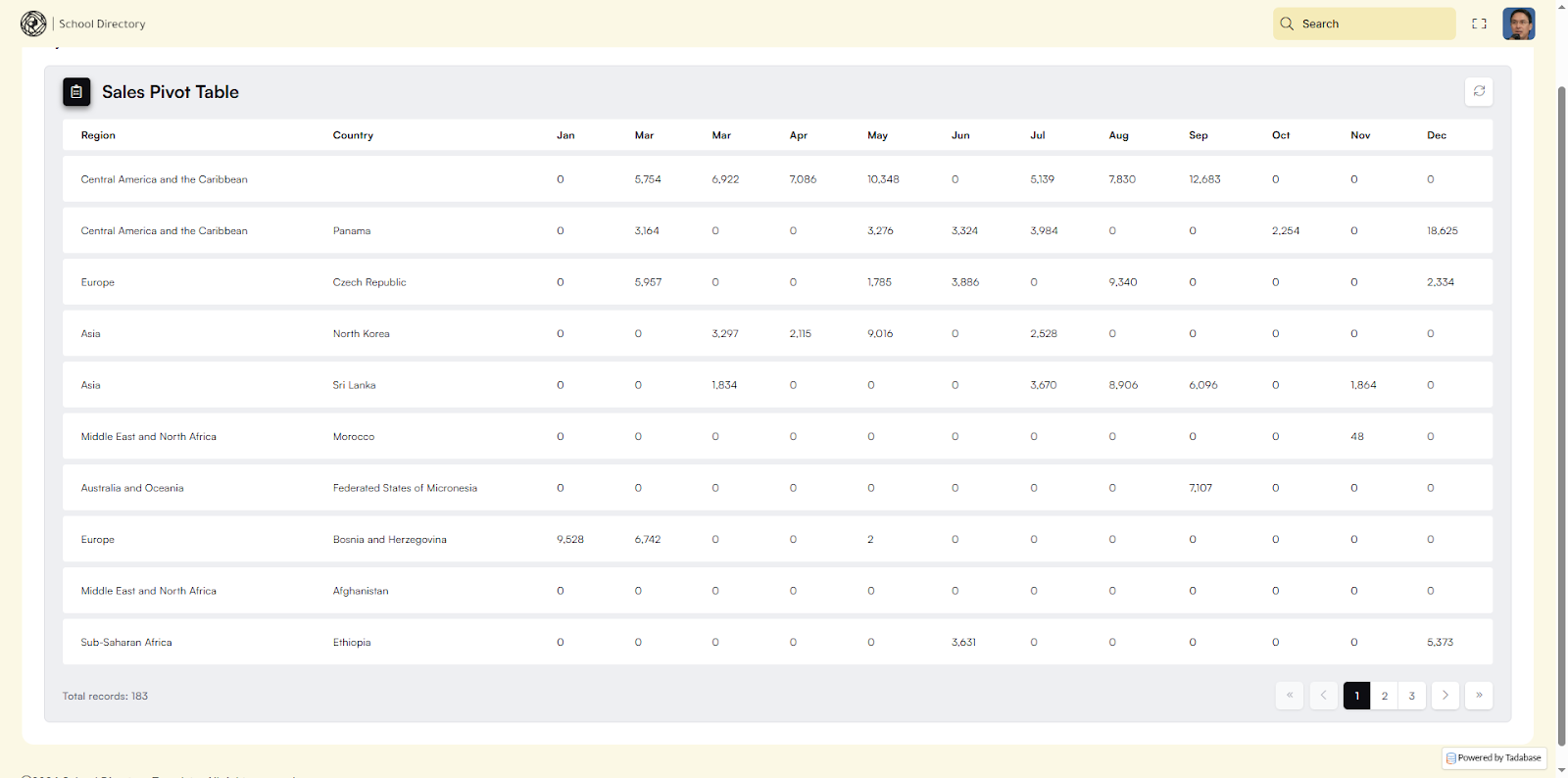Go to the previous page arrow
The width and height of the screenshot is (1568, 778).
click(x=1323, y=696)
